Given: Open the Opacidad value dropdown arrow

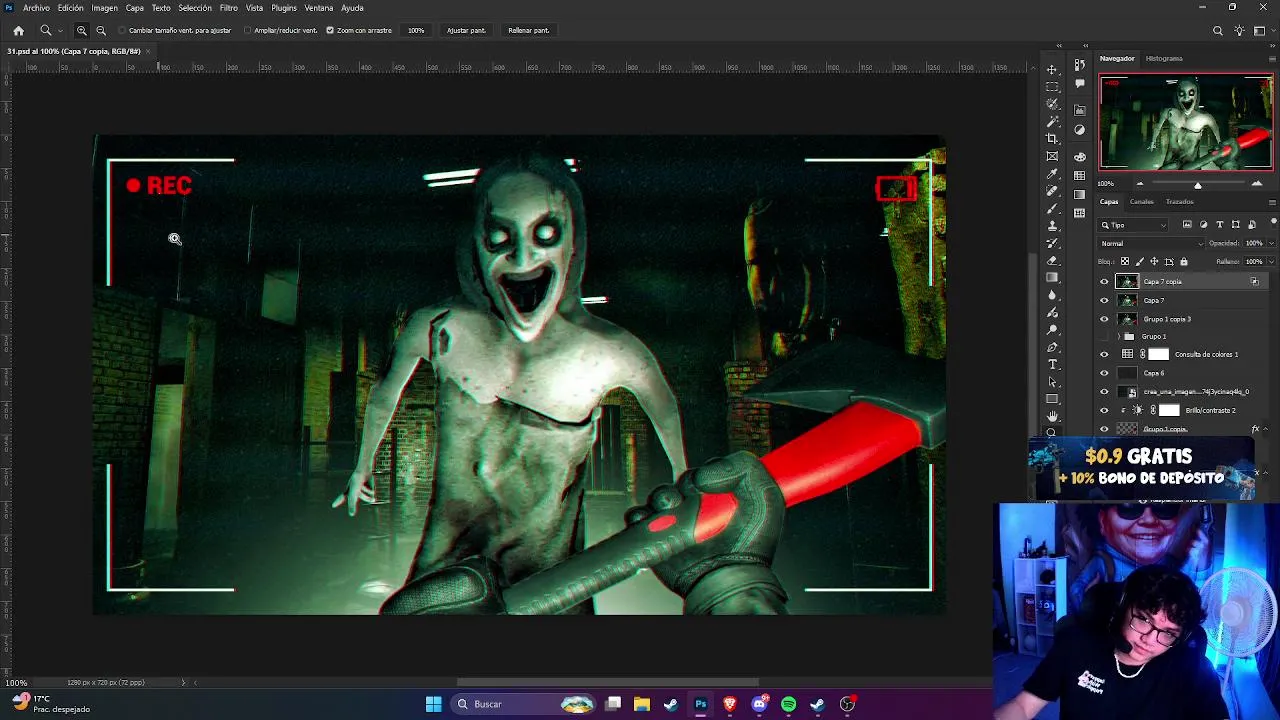Looking at the screenshot, I should click(x=1271, y=244).
